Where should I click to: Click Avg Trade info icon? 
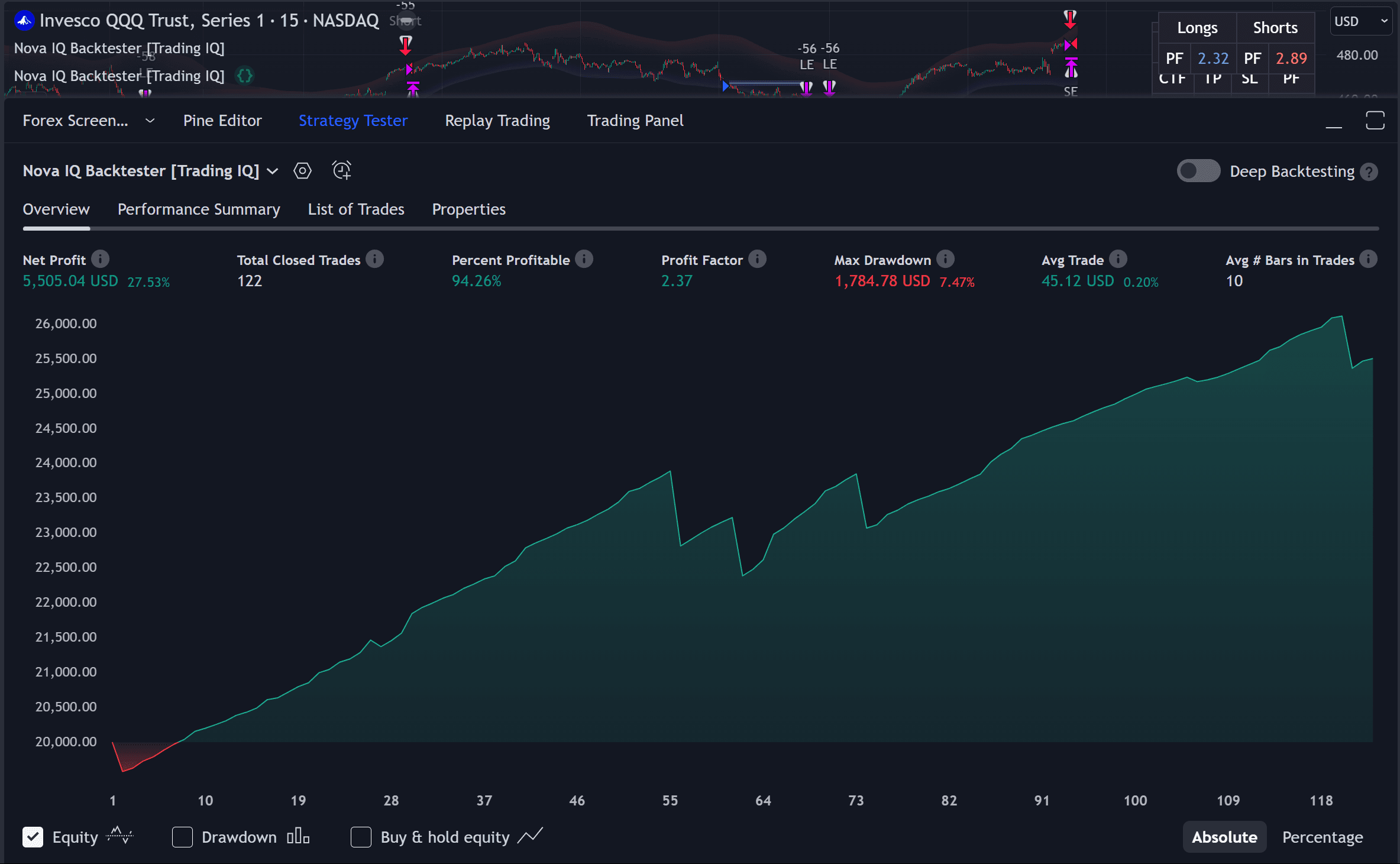coord(1118,259)
